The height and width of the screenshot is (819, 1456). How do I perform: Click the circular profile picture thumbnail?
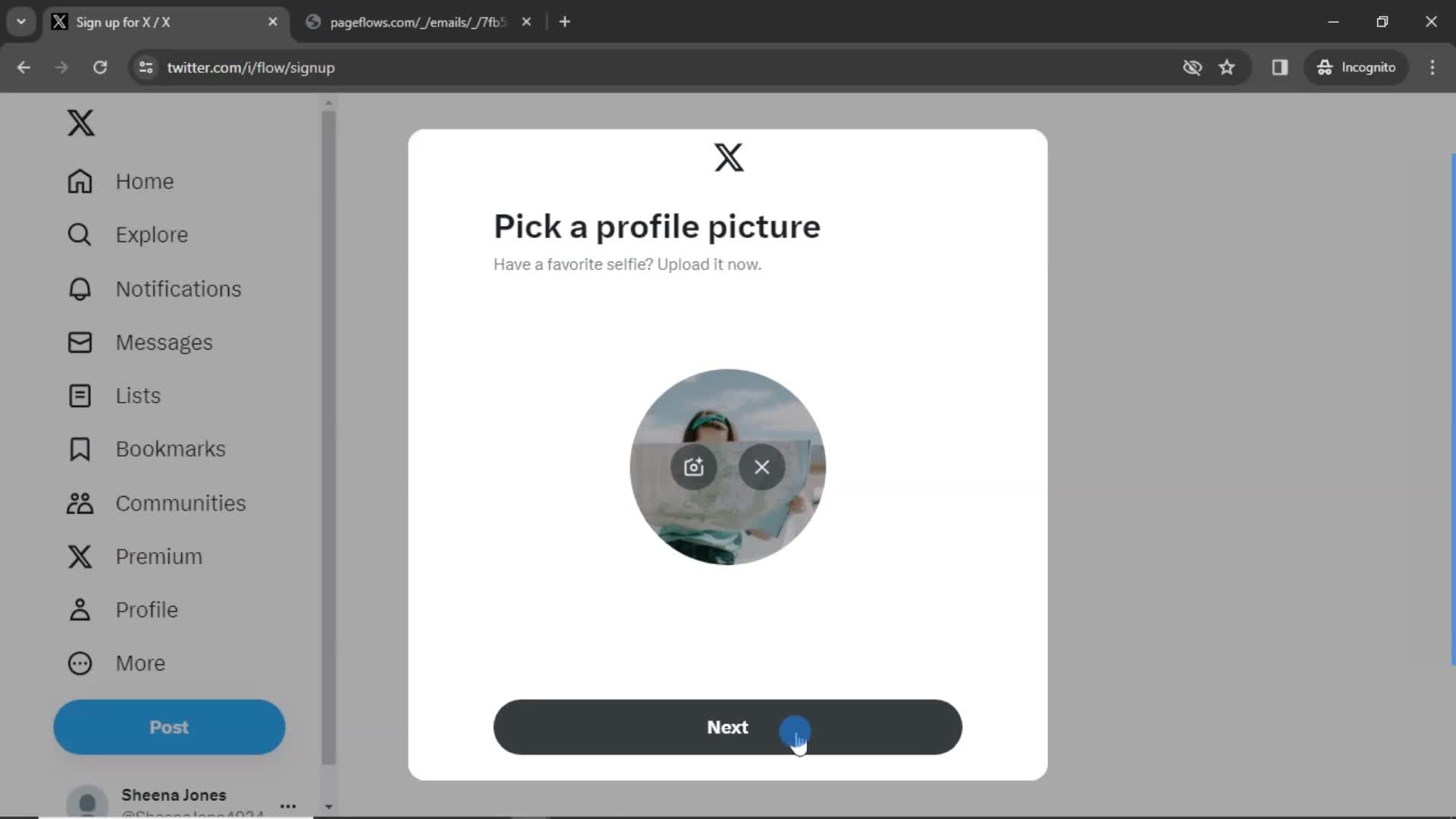pos(727,467)
